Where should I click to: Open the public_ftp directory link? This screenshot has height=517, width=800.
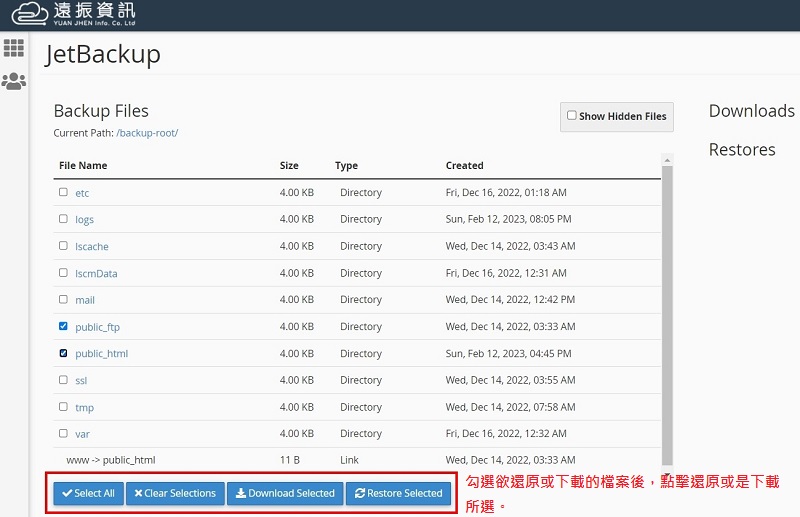coord(97,327)
